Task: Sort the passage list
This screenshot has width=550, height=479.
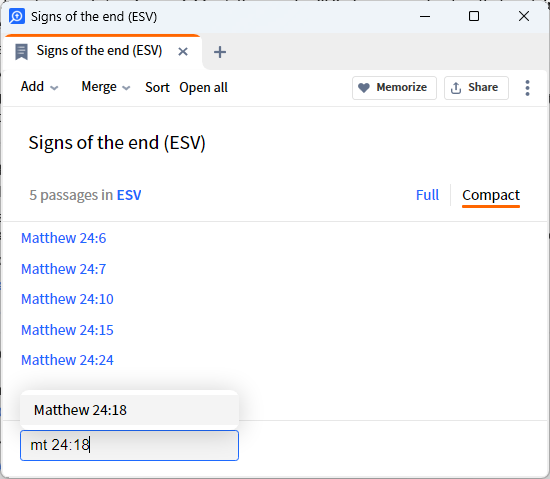Action: 157,87
